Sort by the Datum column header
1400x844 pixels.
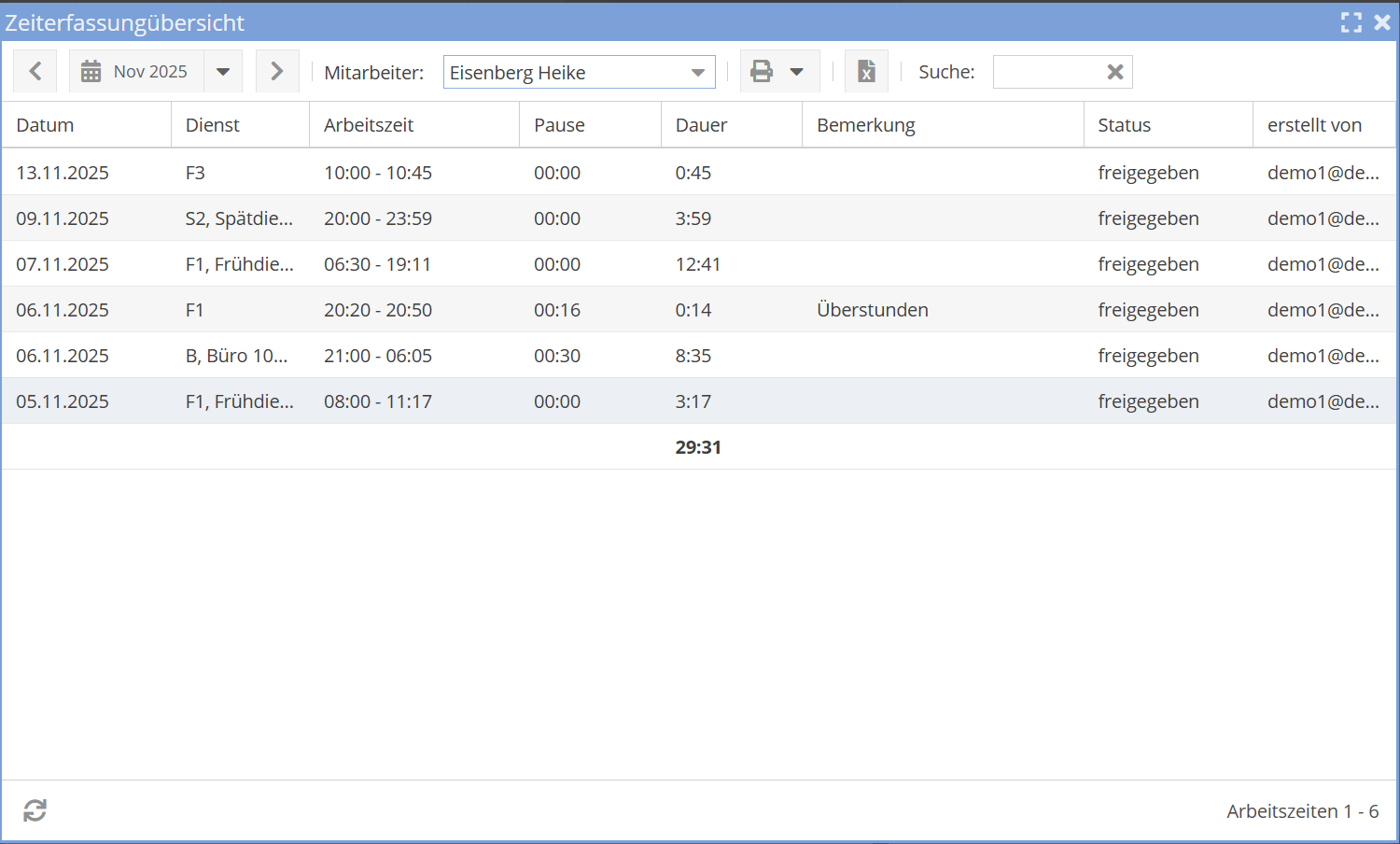click(45, 125)
